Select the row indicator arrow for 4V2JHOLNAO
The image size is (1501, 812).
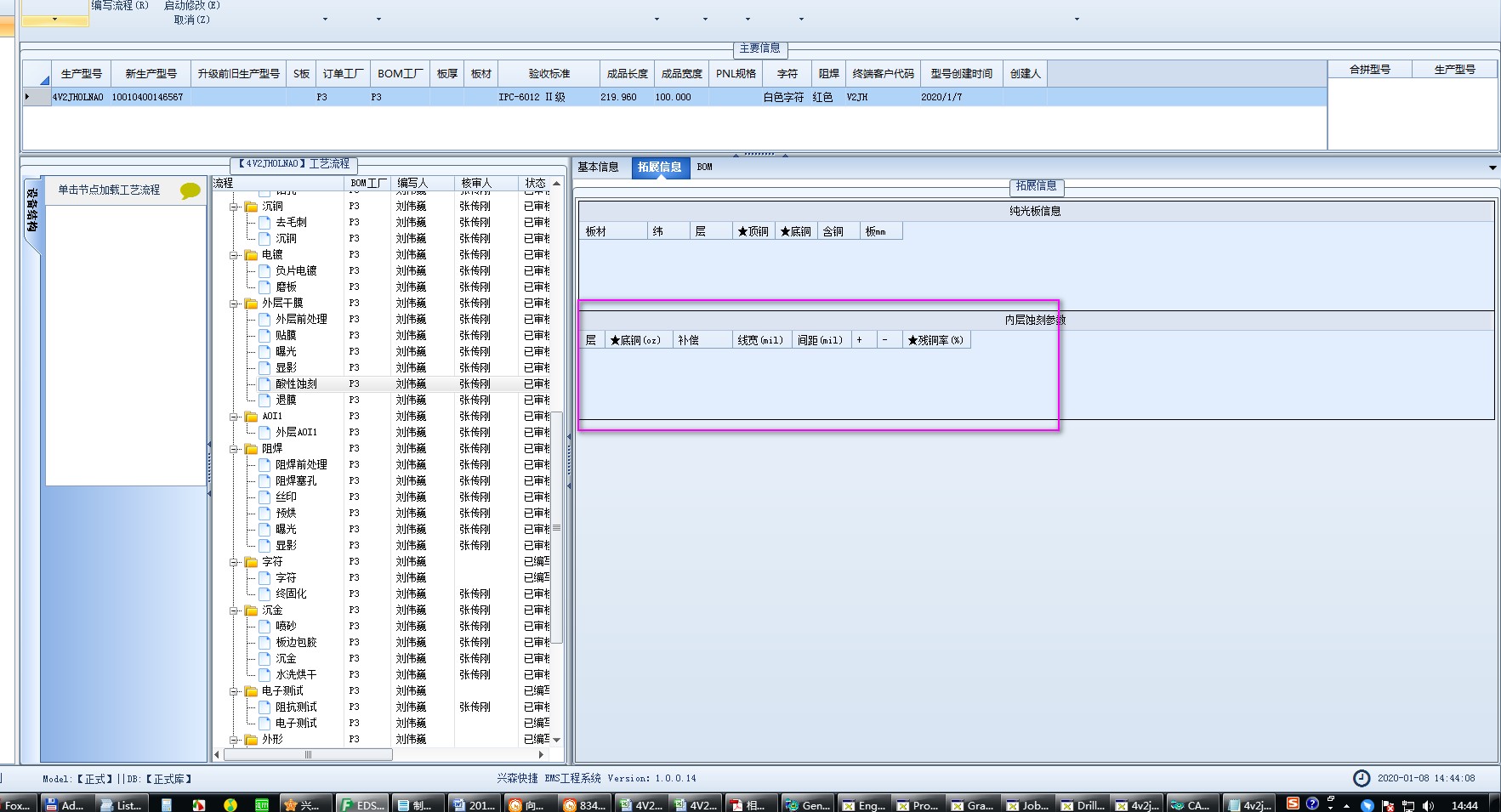(x=28, y=97)
